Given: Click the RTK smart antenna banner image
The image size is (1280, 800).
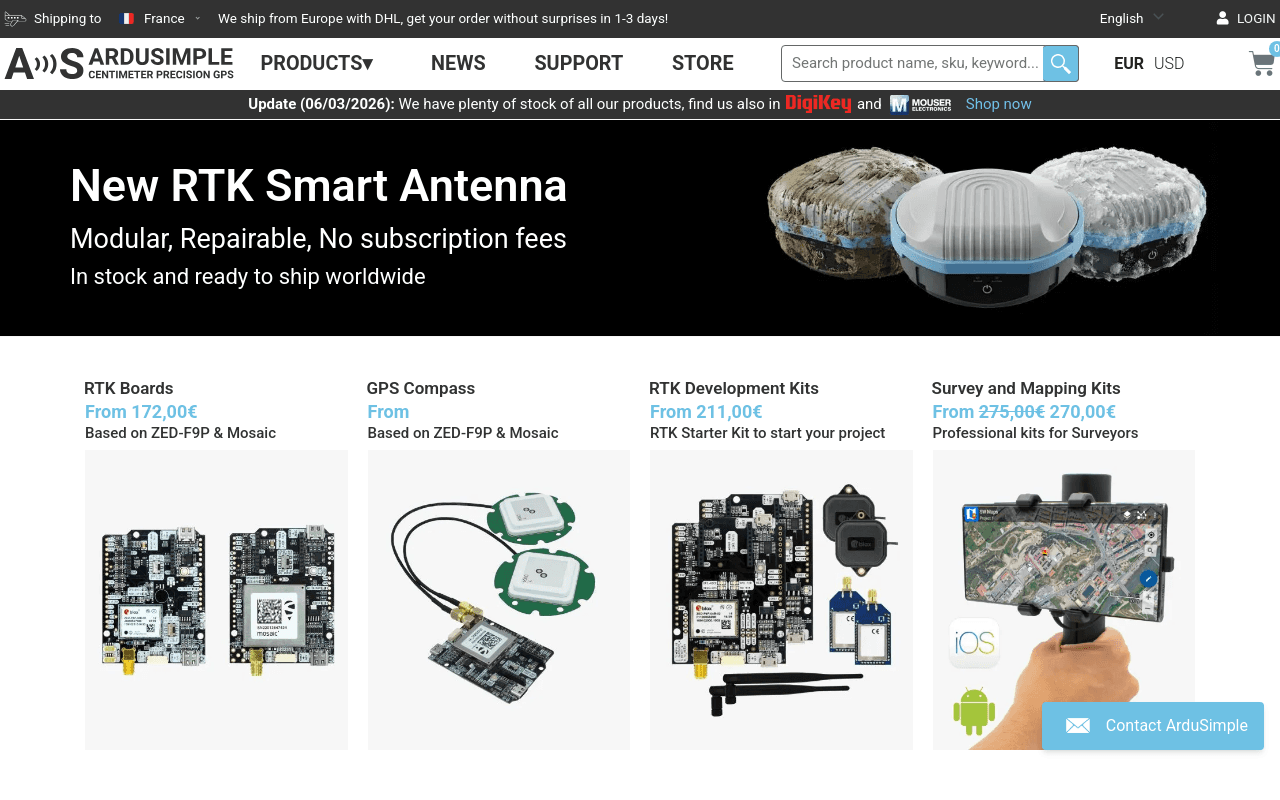Looking at the screenshot, I should [x=987, y=226].
